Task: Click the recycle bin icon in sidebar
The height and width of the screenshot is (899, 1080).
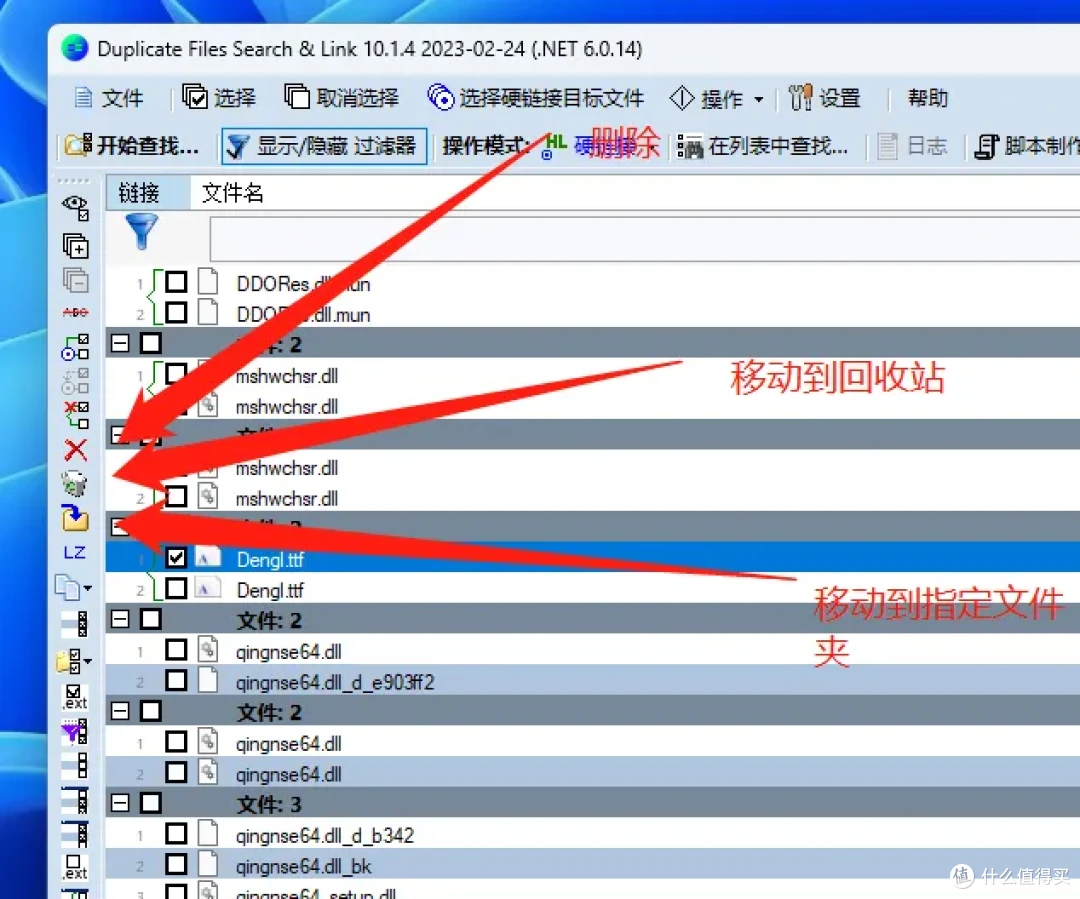Action: 74,484
